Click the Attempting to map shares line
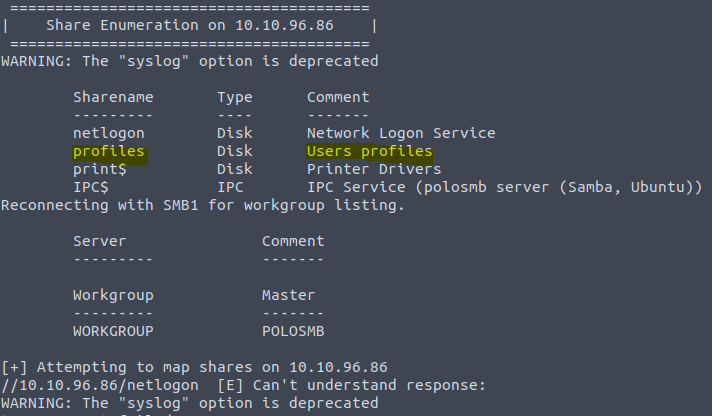Screen dimensions: 712x416 [194, 367]
